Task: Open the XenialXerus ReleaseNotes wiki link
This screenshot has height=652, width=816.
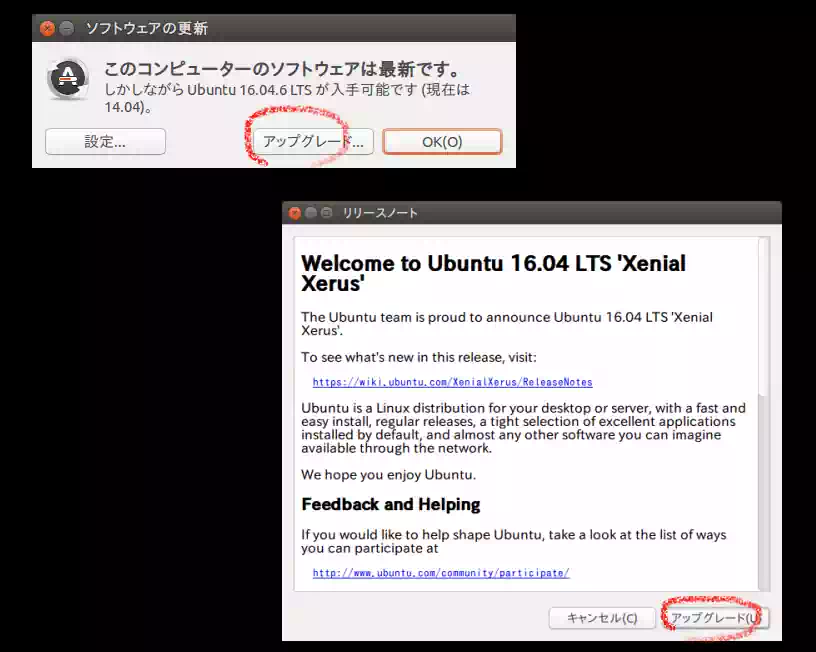Action: click(x=452, y=382)
